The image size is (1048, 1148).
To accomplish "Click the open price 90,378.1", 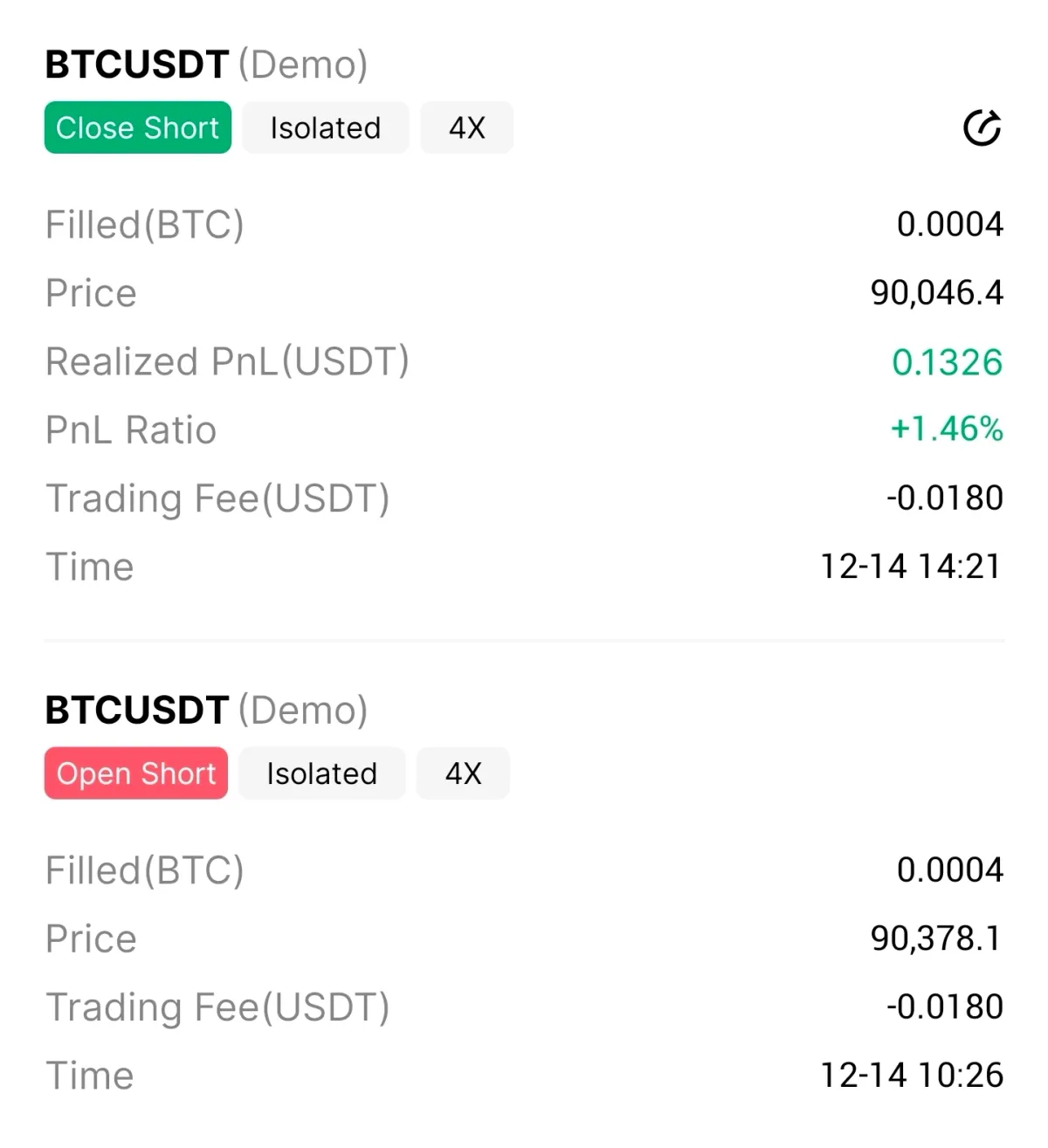I will click(x=936, y=938).
